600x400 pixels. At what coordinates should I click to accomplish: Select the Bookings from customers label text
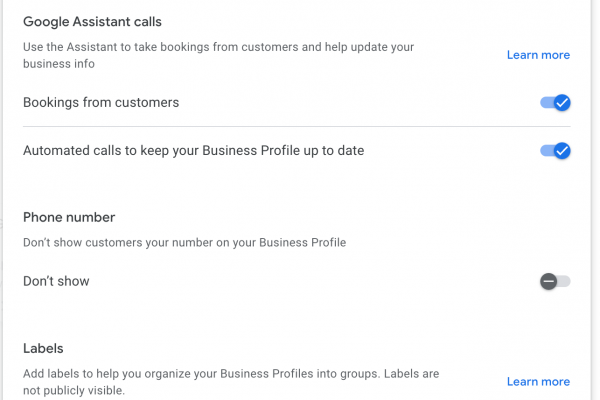101,102
